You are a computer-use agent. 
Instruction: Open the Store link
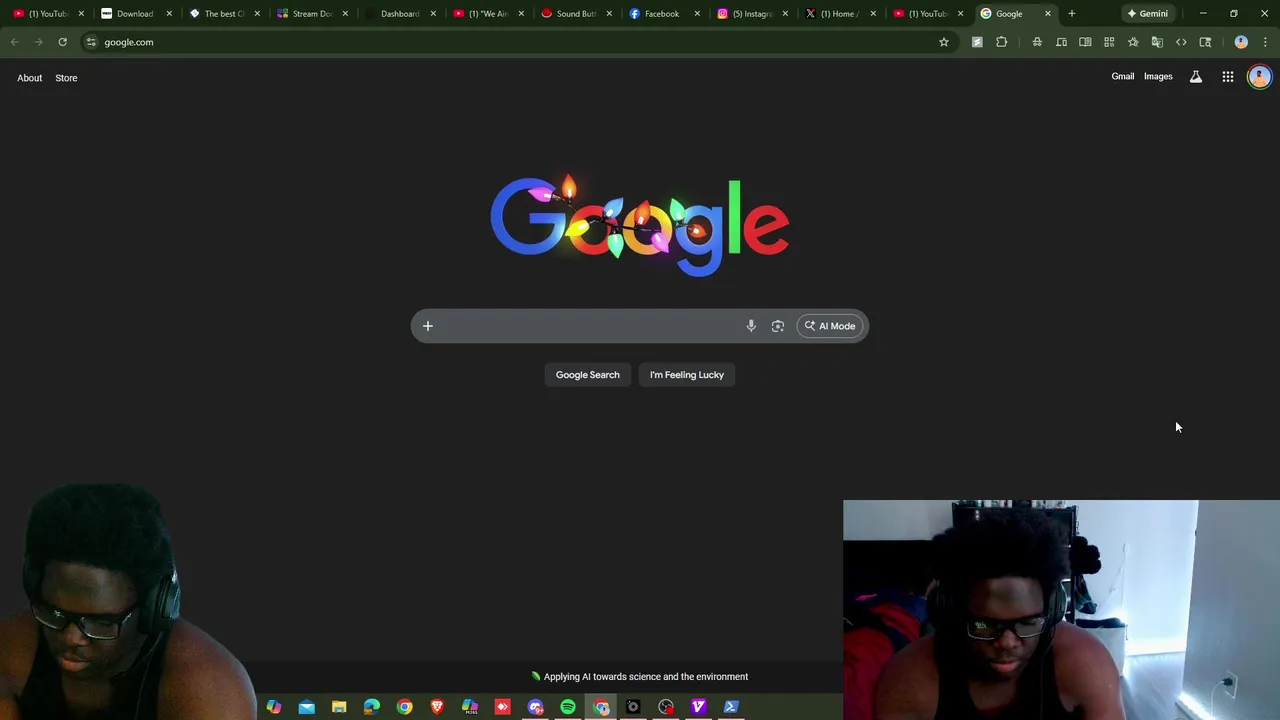(66, 78)
